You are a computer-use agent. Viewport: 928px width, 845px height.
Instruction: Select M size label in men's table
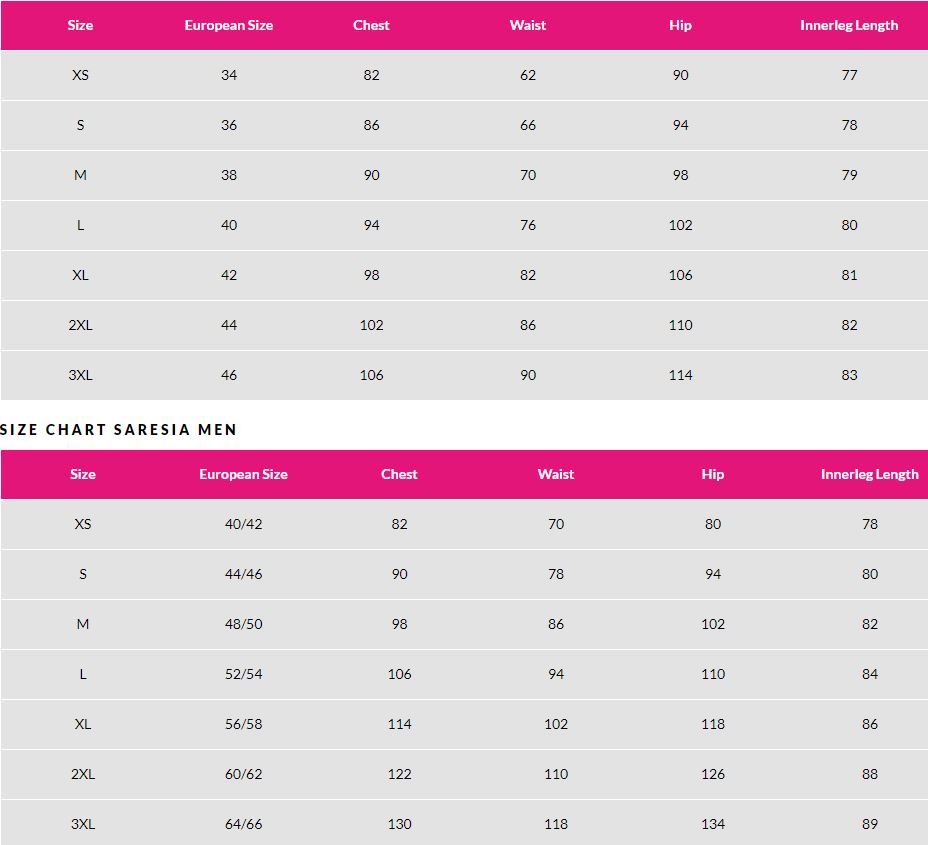[83, 624]
